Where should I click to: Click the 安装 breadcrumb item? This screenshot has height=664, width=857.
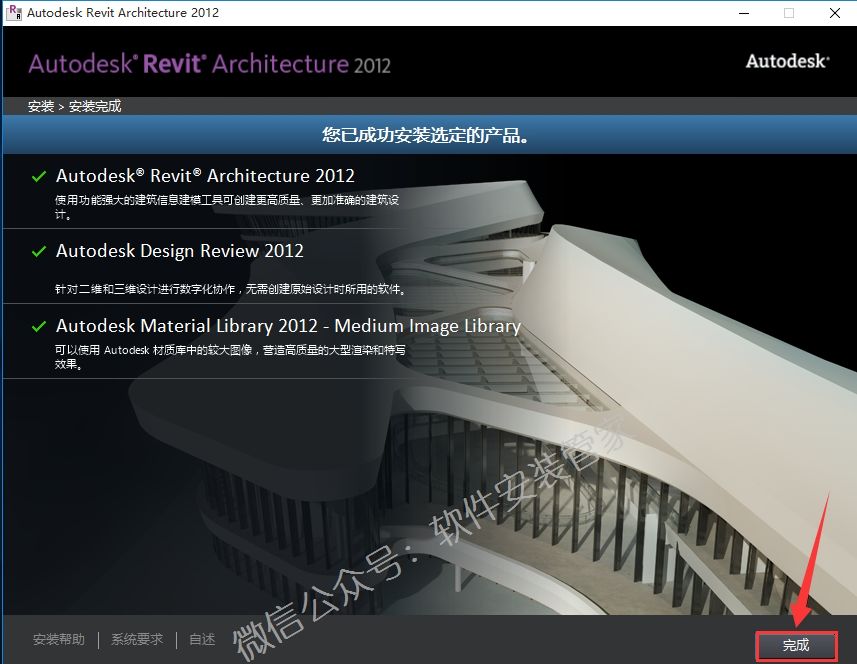click(41, 106)
